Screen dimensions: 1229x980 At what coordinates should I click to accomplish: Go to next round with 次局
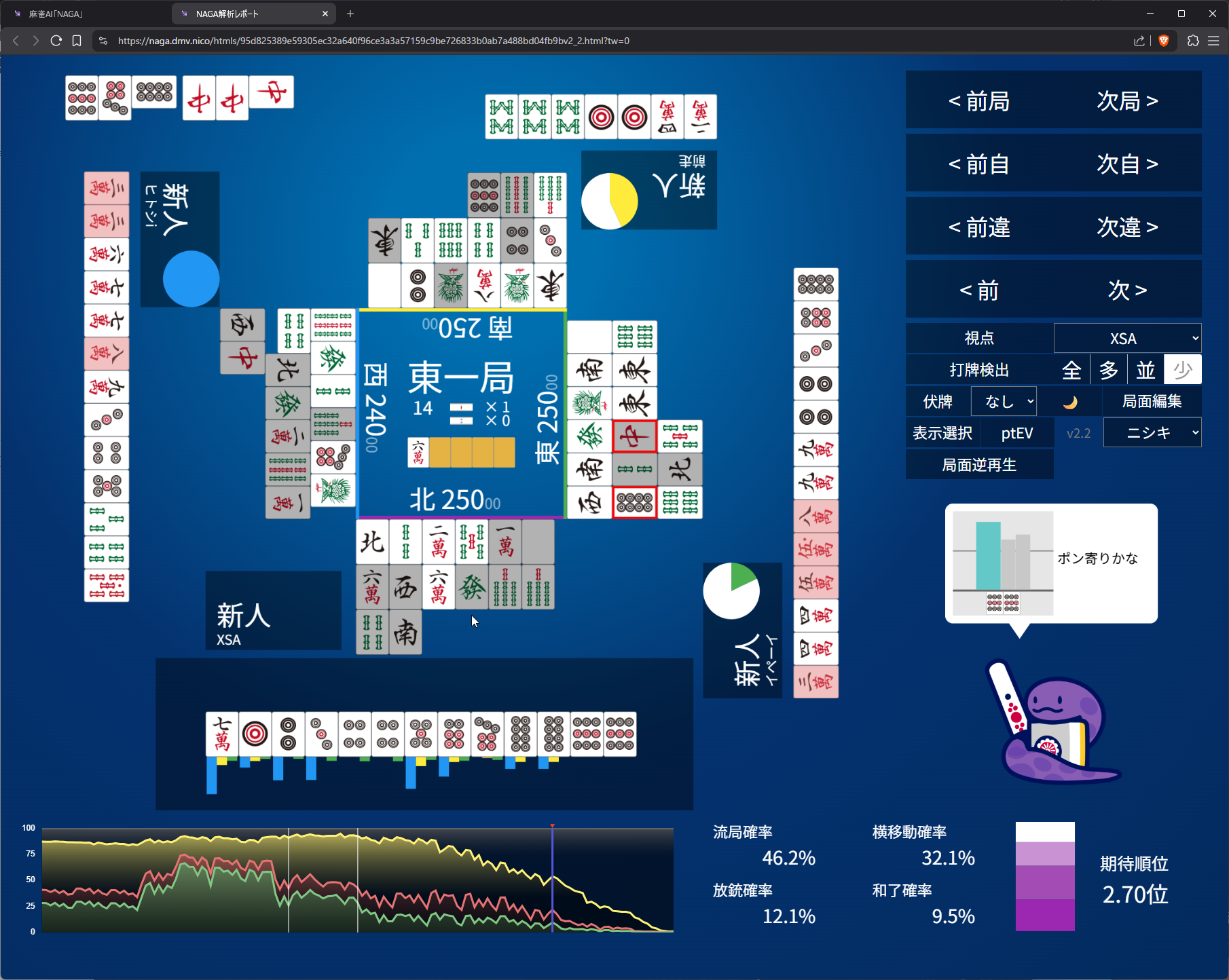pos(1127,100)
